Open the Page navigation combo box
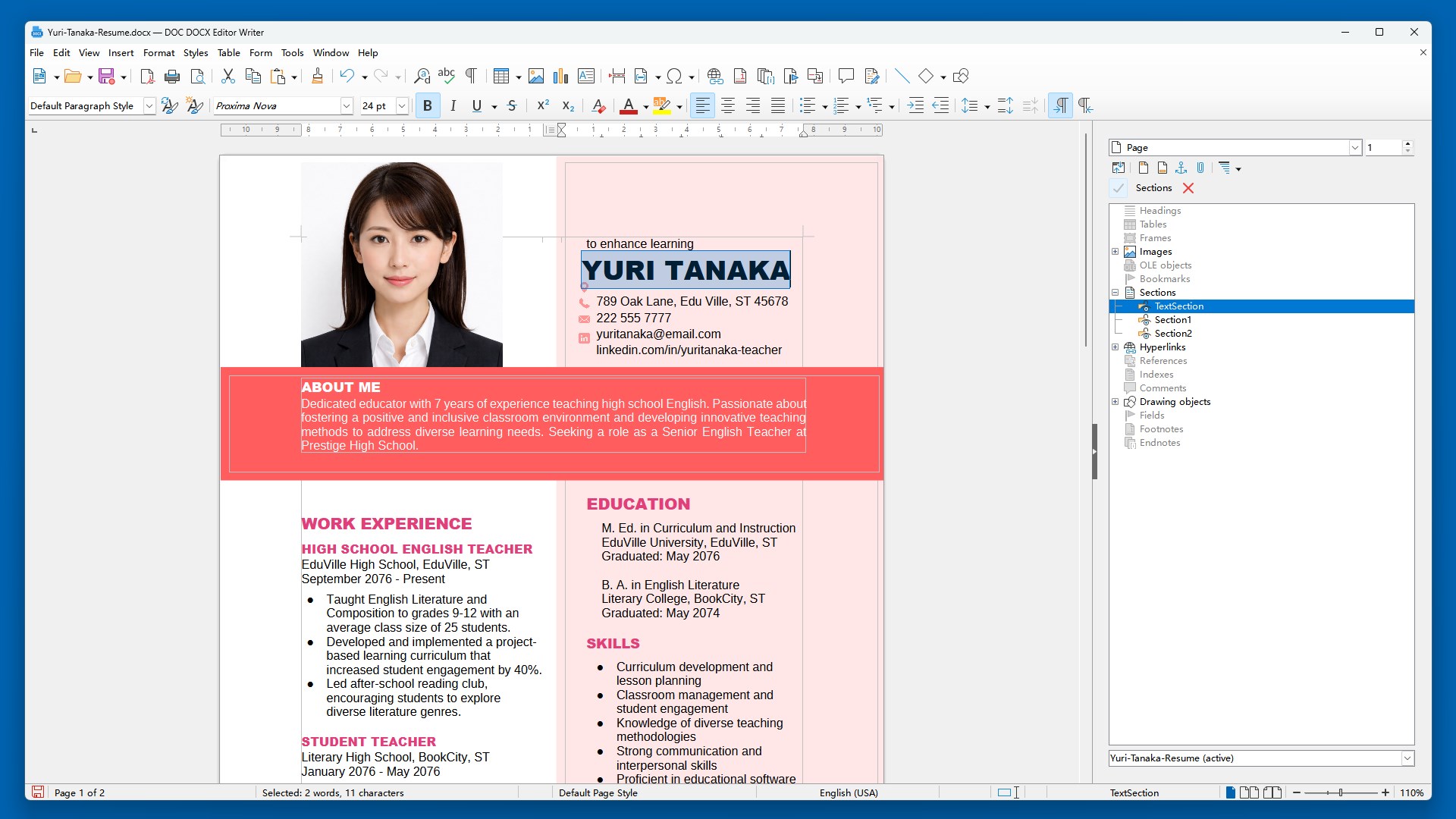The width and height of the screenshot is (1456, 819). (1355, 148)
